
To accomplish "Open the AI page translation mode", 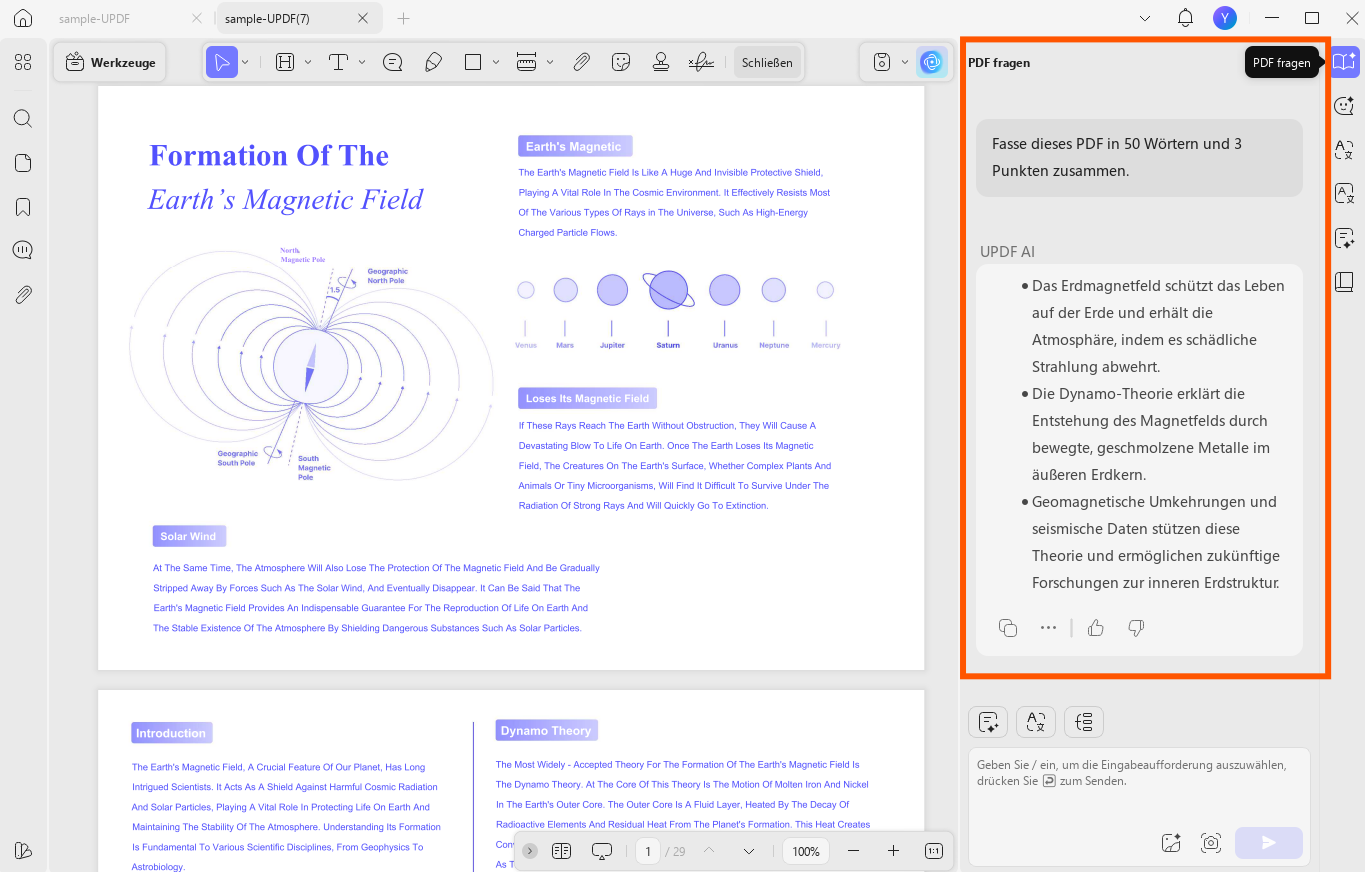I will [x=1345, y=194].
